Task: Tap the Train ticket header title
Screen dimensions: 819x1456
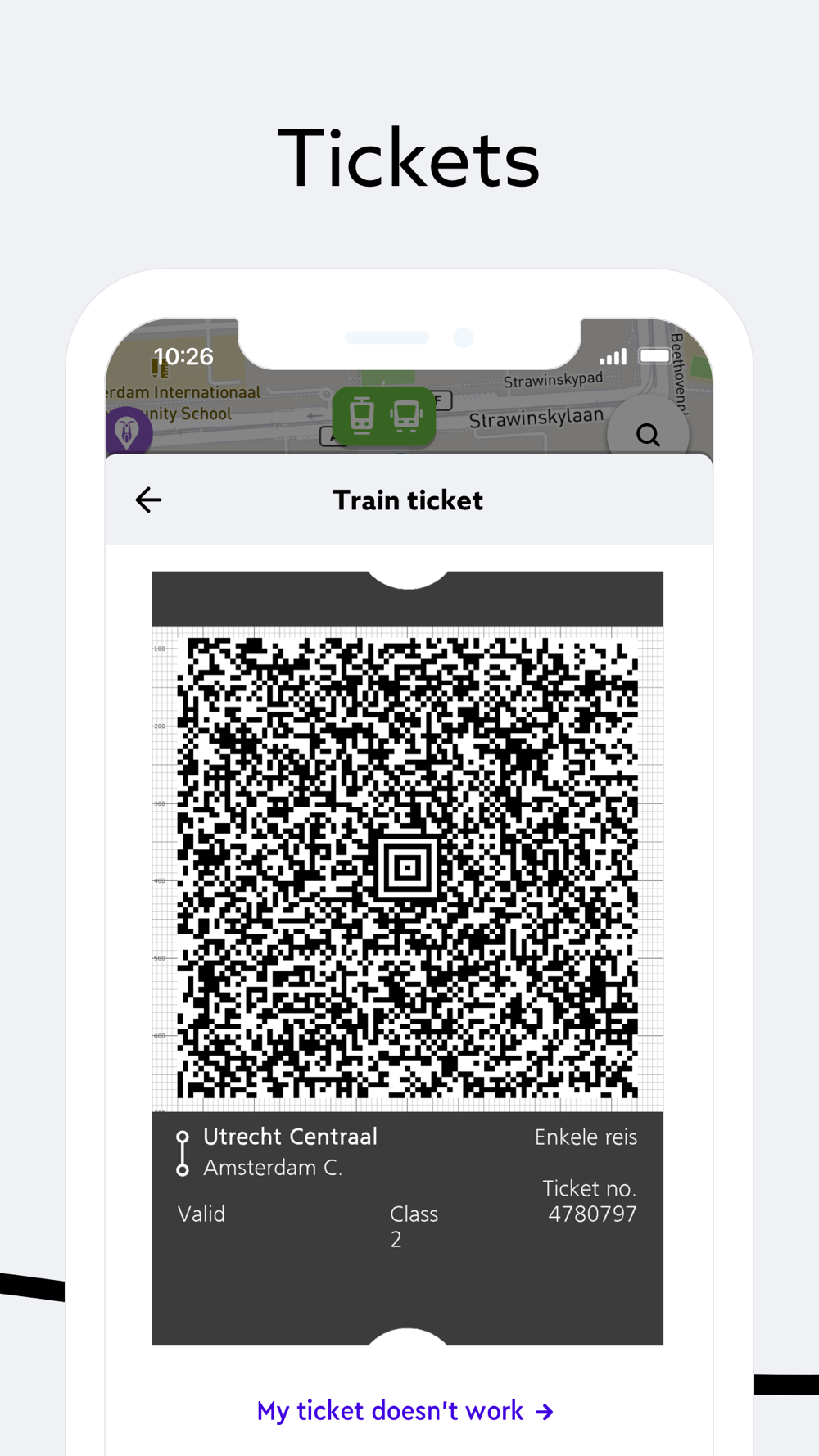Action: pyautogui.click(x=408, y=500)
